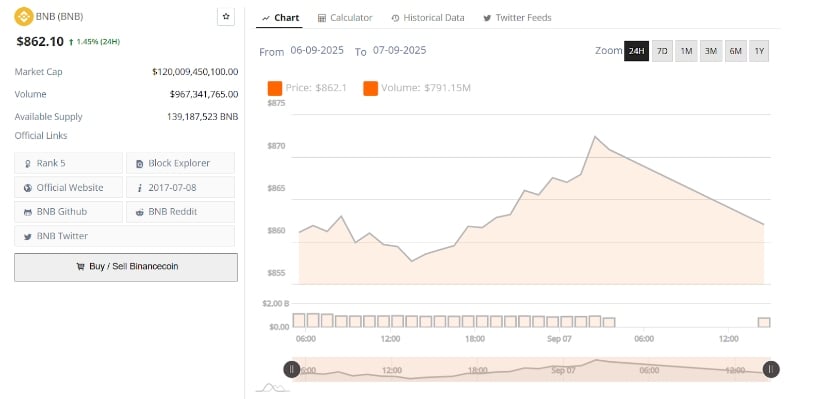
Task: Select the 1M zoom range
Action: click(x=686, y=51)
